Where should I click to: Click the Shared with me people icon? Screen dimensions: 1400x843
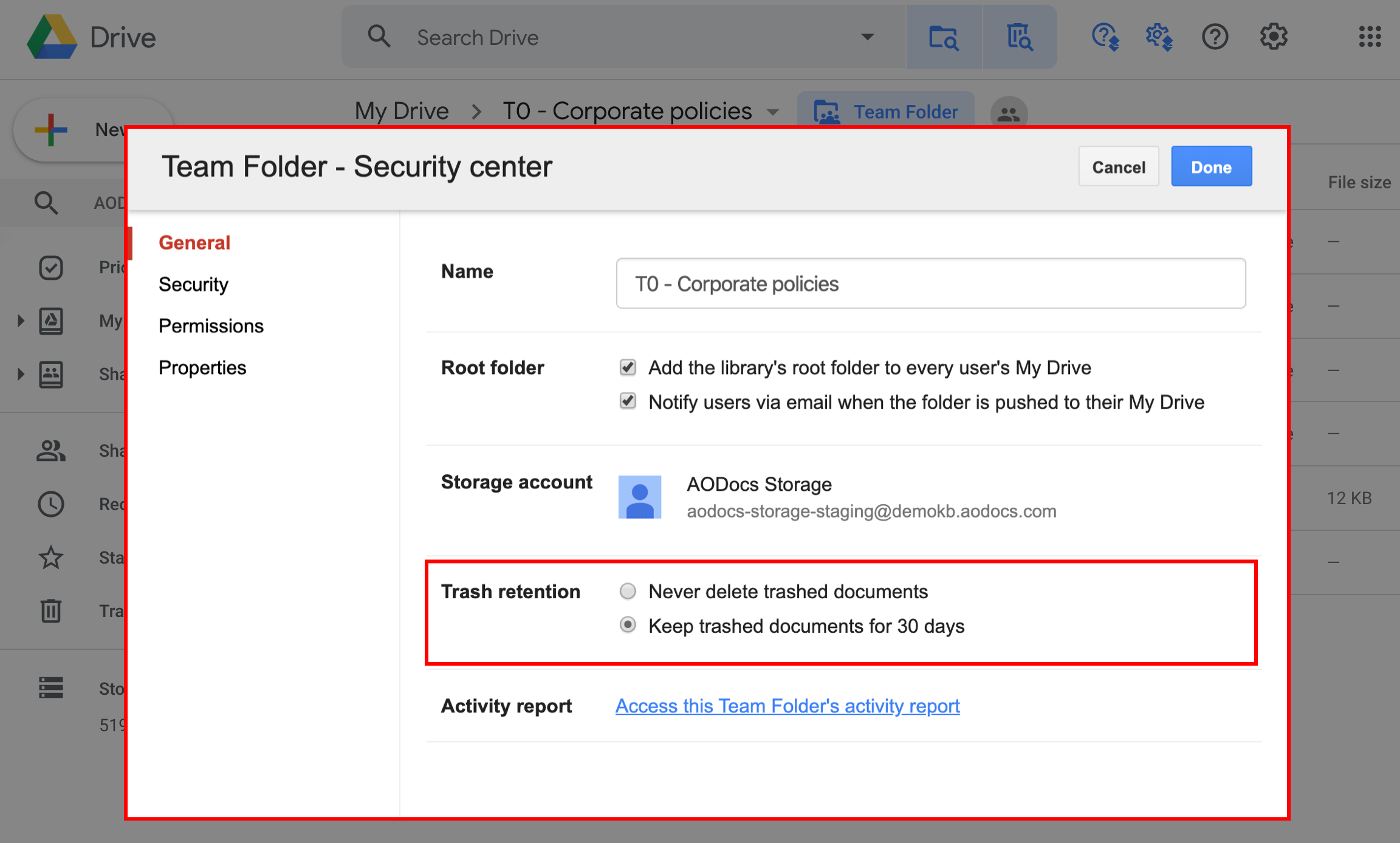[50, 450]
